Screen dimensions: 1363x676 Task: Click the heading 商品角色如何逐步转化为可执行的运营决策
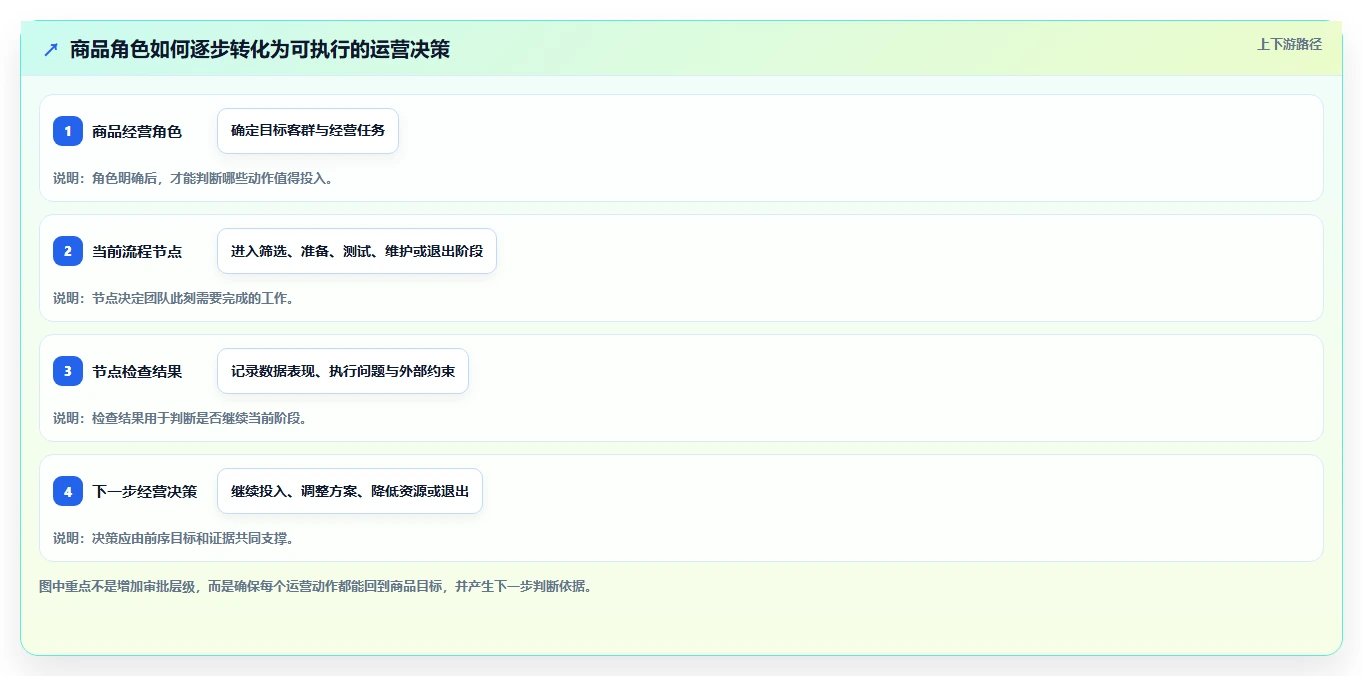[260, 49]
